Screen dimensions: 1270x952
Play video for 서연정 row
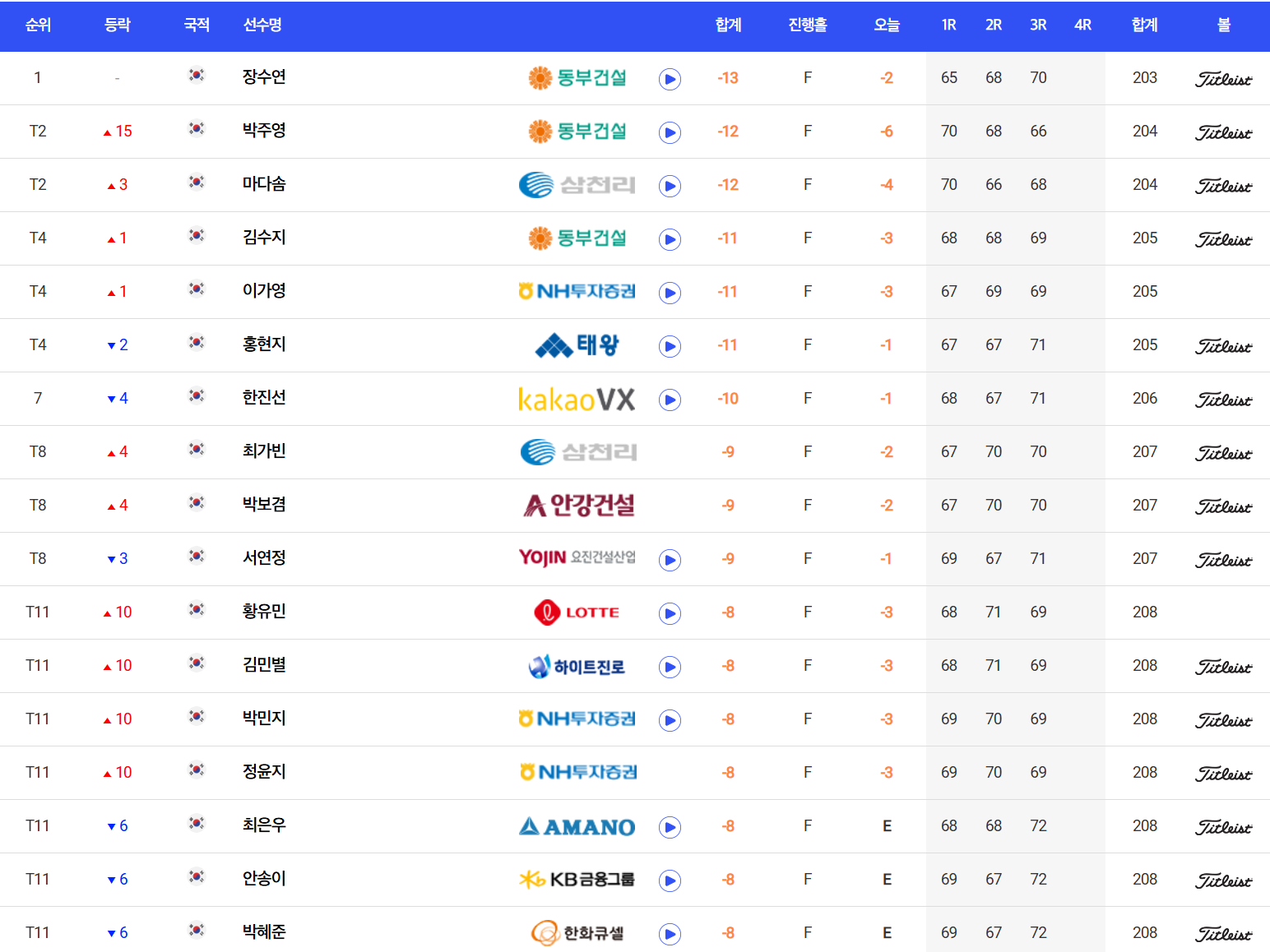pos(670,560)
